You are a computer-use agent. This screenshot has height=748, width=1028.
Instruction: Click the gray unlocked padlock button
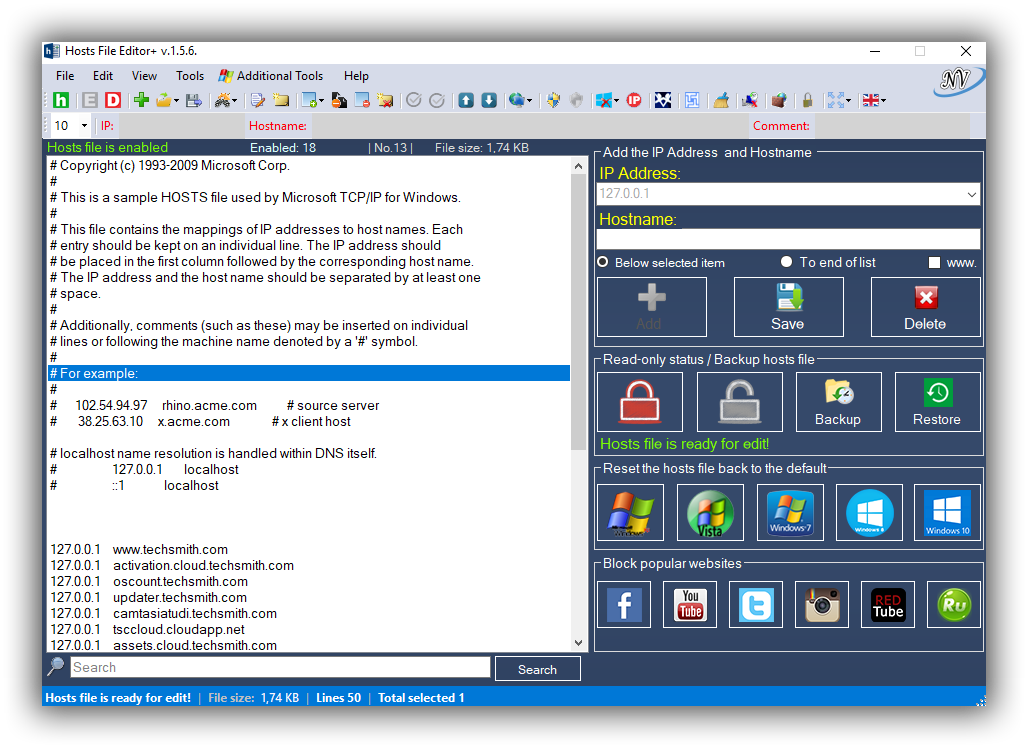coord(740,402)
